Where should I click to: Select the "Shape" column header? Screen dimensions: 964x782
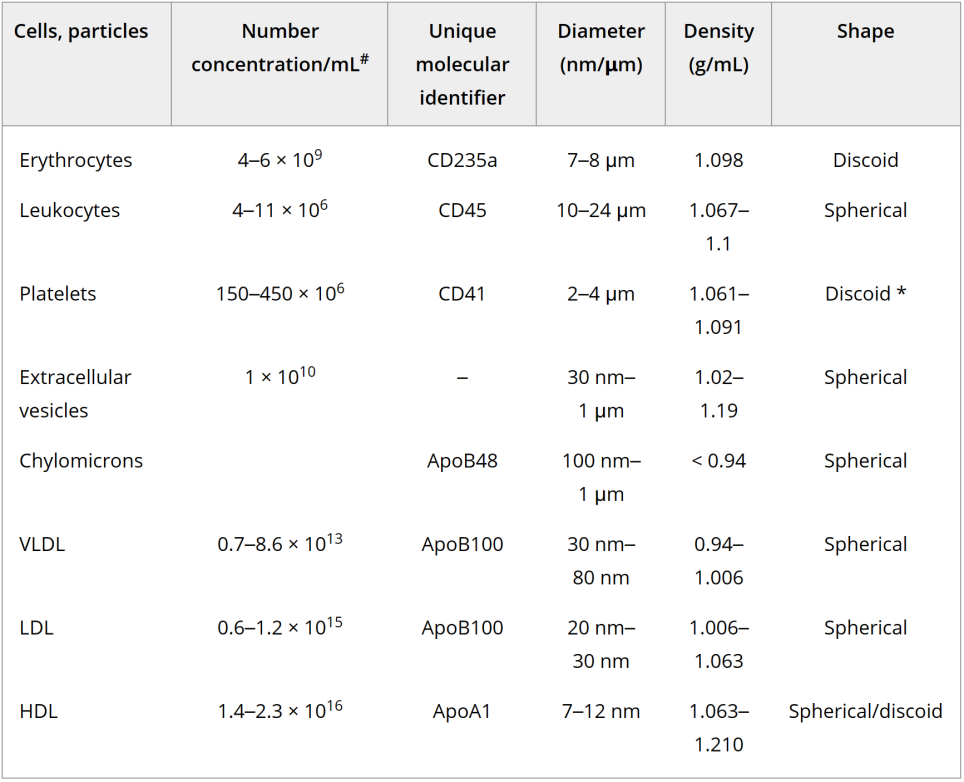pyautogui.click(x=865, y=32)
